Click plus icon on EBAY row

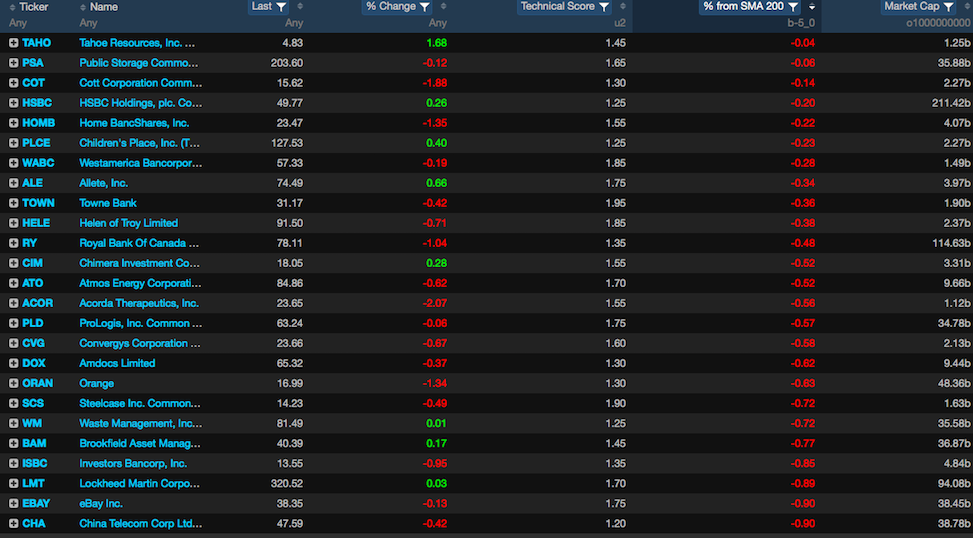pyautogui.click(x=13, y=503)
